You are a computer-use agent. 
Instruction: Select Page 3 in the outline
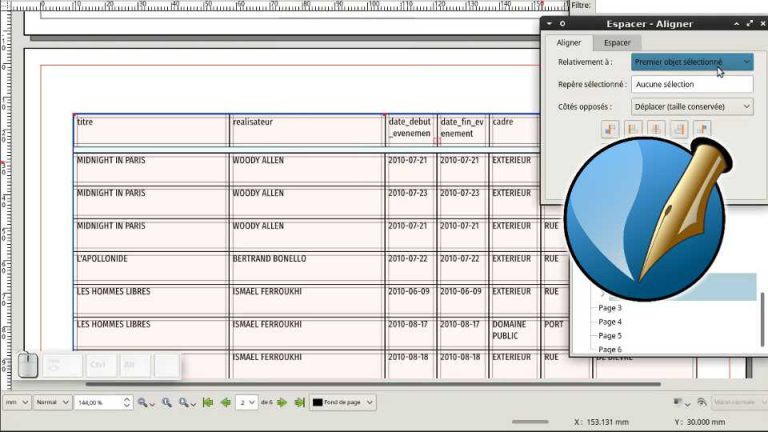tap(610, 308)
